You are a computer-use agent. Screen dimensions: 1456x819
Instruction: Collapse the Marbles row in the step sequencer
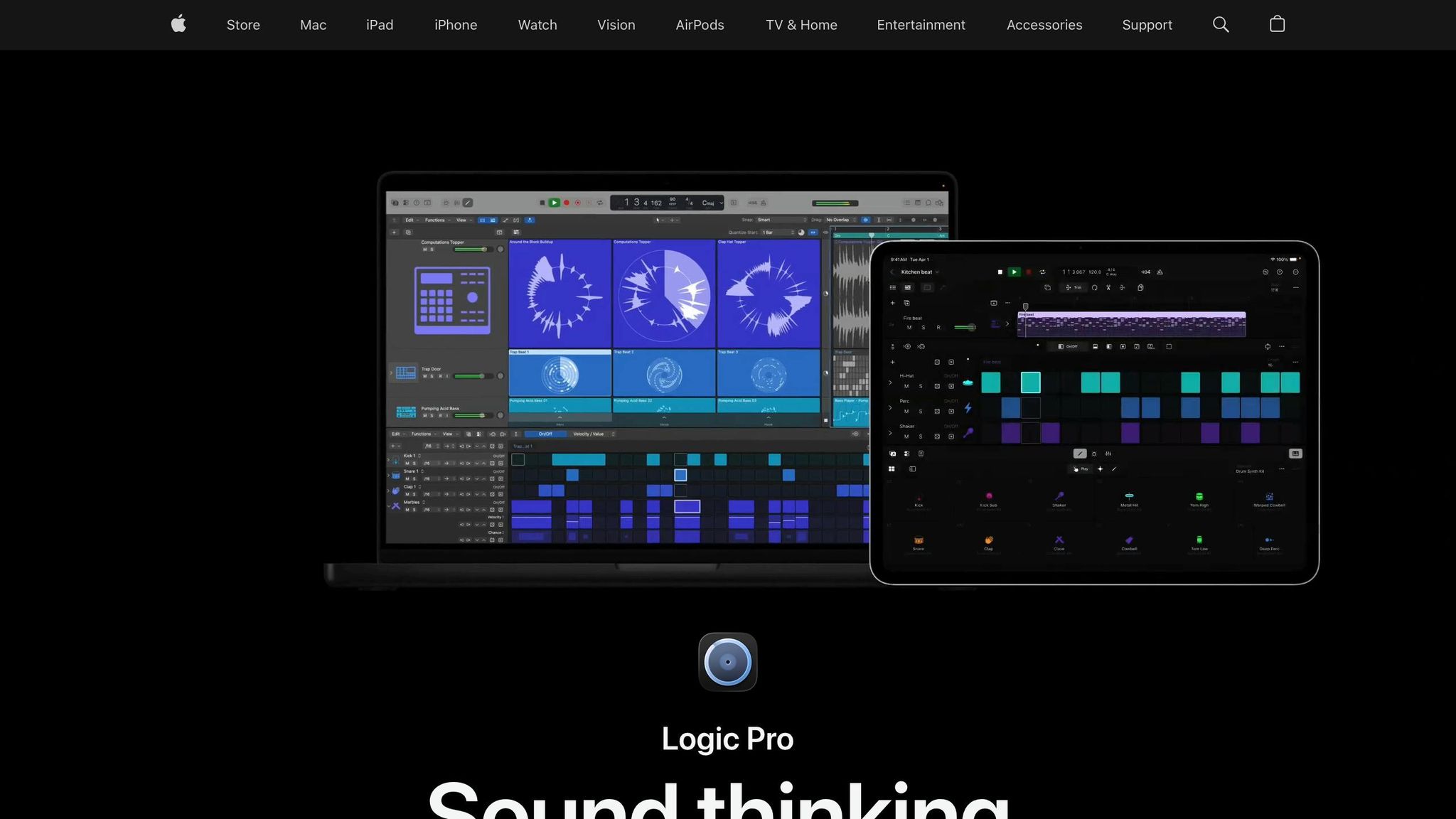pos(388,506)
